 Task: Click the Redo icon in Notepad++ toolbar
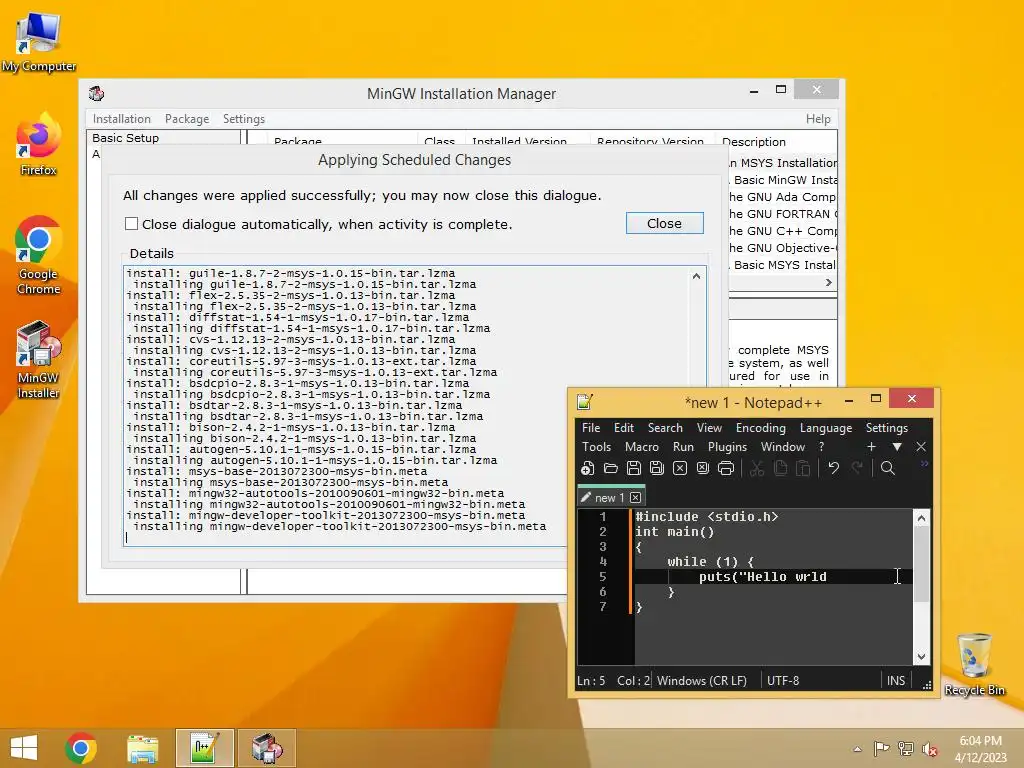coord(857,468)
